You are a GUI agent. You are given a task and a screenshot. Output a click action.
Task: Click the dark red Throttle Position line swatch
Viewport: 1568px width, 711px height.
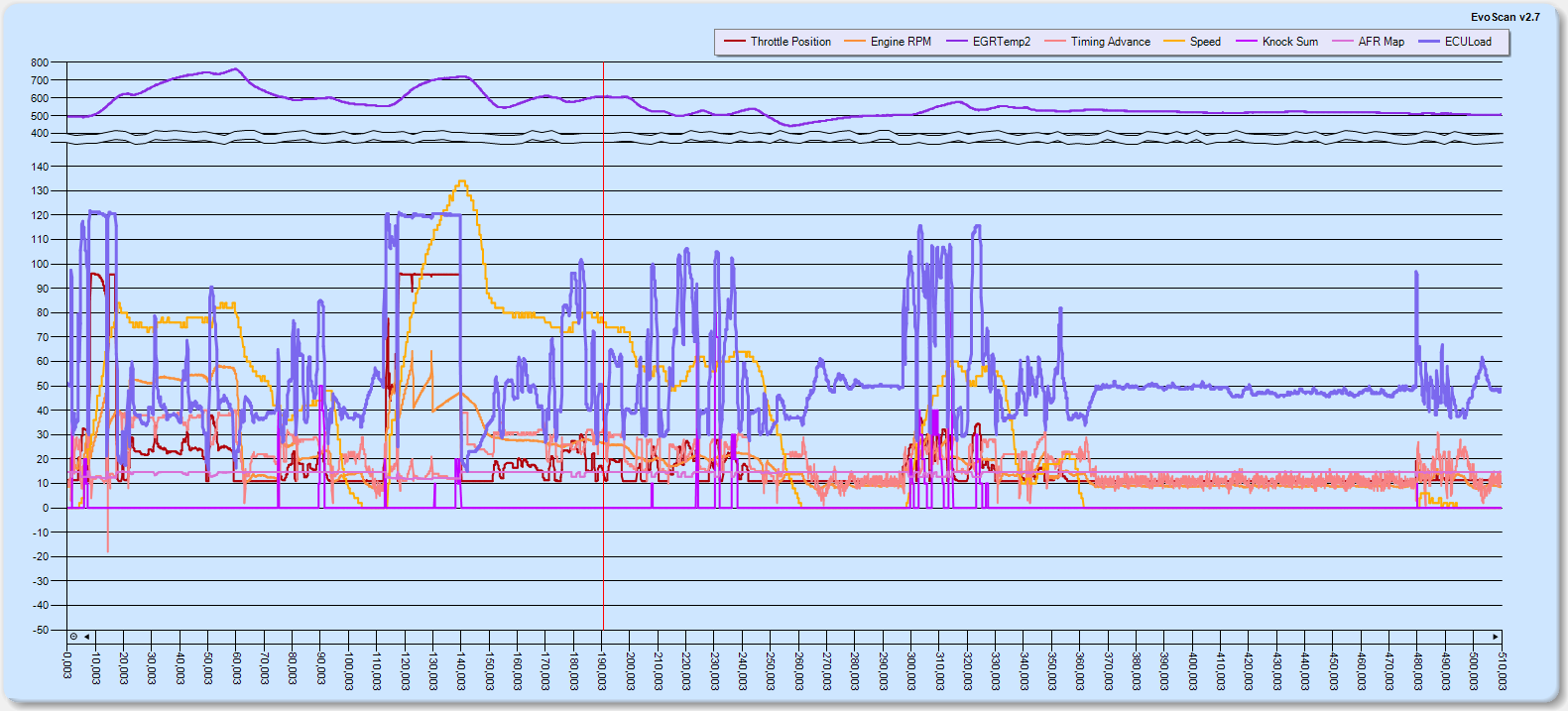(x=734, y=42)
